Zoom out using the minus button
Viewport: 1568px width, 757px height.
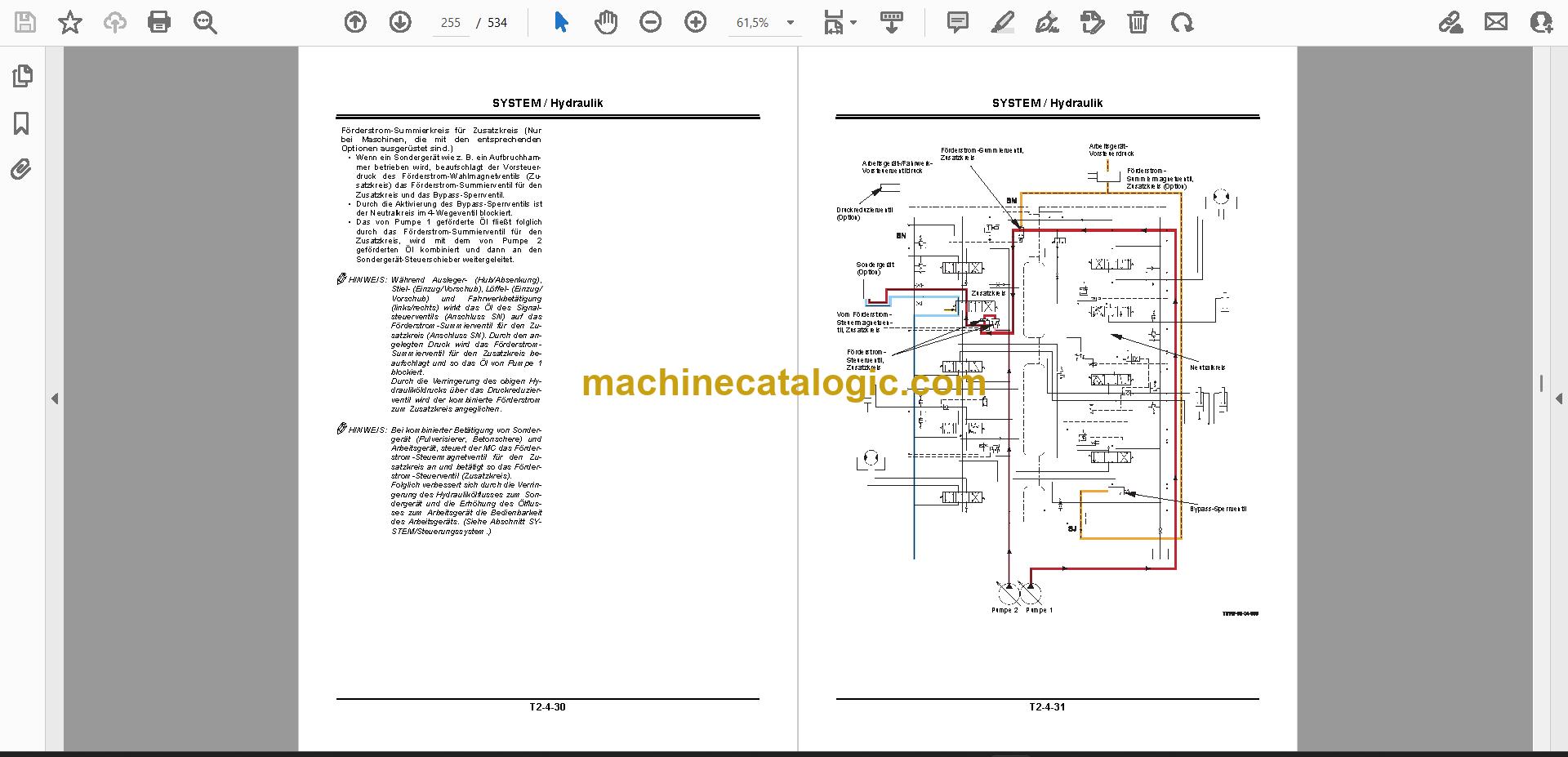tap(651, 22)
